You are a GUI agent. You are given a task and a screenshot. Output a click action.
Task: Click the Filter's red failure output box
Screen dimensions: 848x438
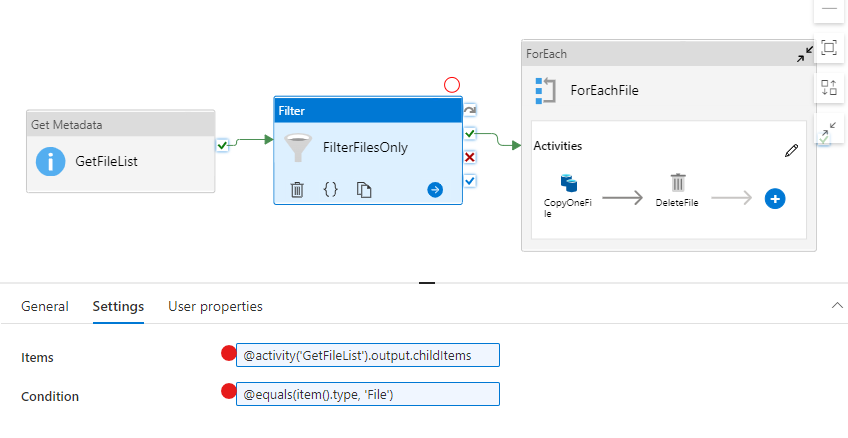point(469,157)
